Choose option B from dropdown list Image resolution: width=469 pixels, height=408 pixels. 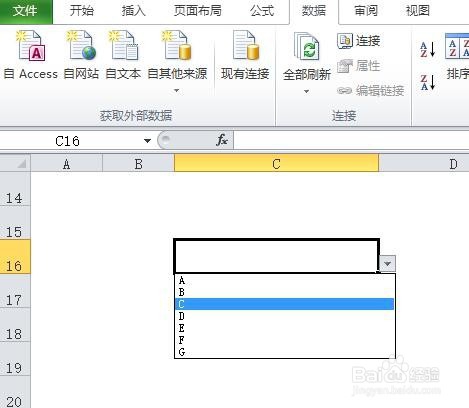(284, 292)
